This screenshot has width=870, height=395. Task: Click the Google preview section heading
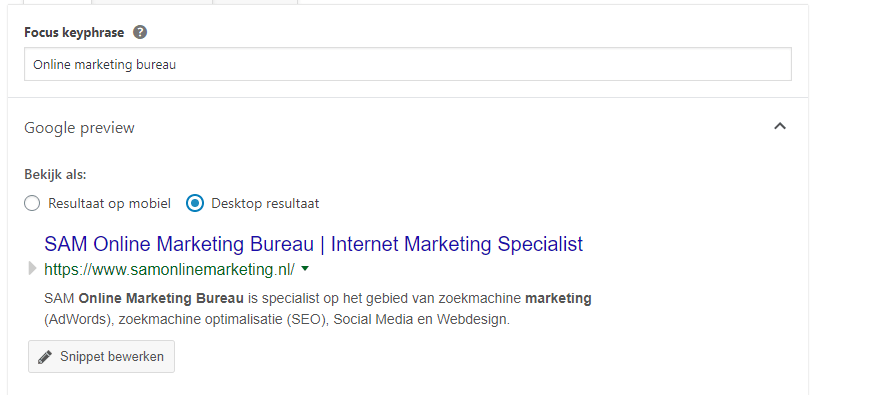coord(79,128)
